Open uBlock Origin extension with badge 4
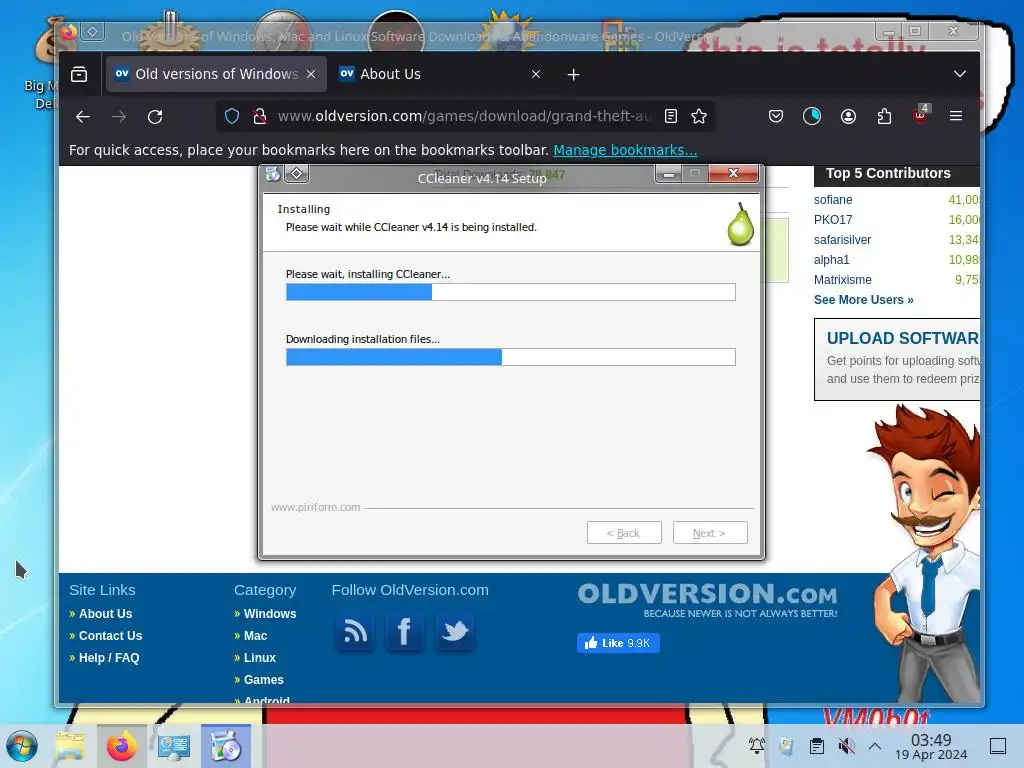This screenshot has height=768, width=1024. [921, 115]
